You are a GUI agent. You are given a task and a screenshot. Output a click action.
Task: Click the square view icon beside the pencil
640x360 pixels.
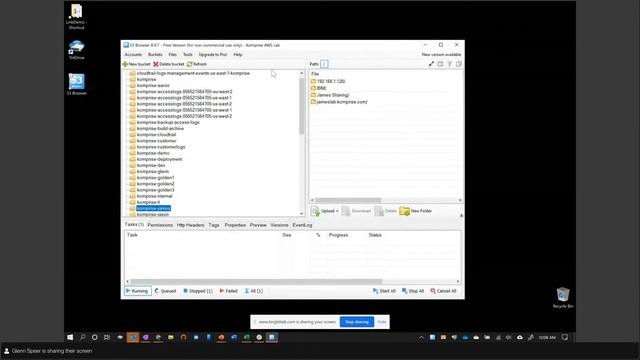coord(440,64)
